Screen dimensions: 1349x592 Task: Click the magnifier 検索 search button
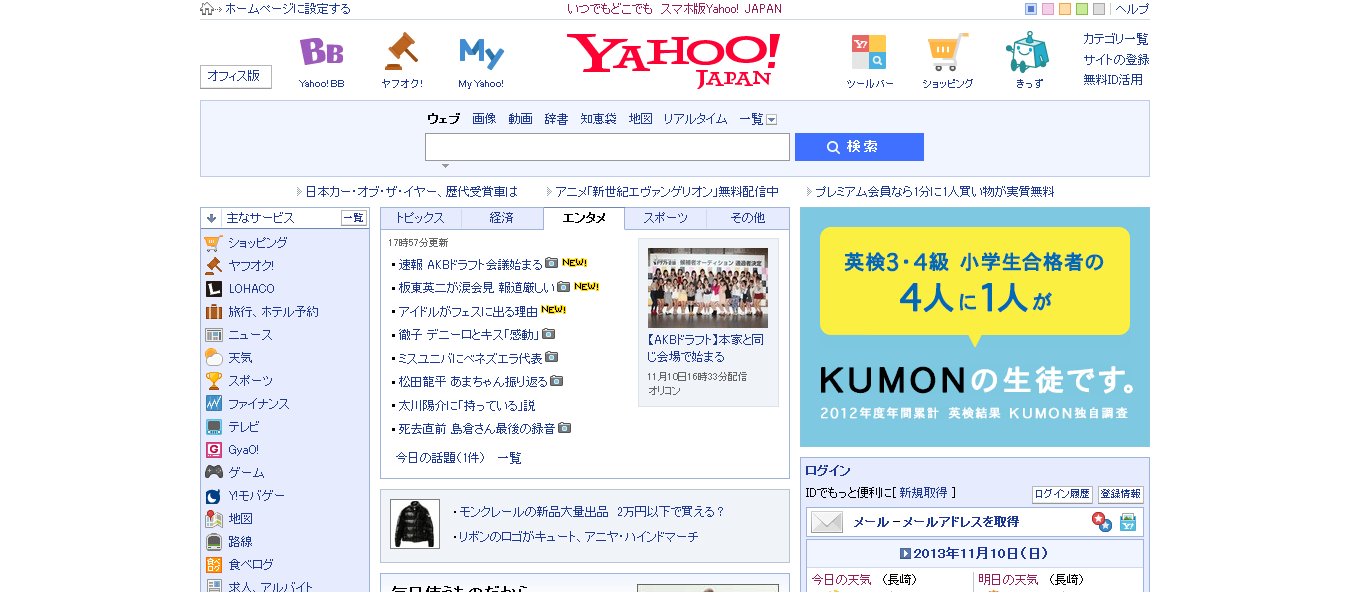click(859, 147)
